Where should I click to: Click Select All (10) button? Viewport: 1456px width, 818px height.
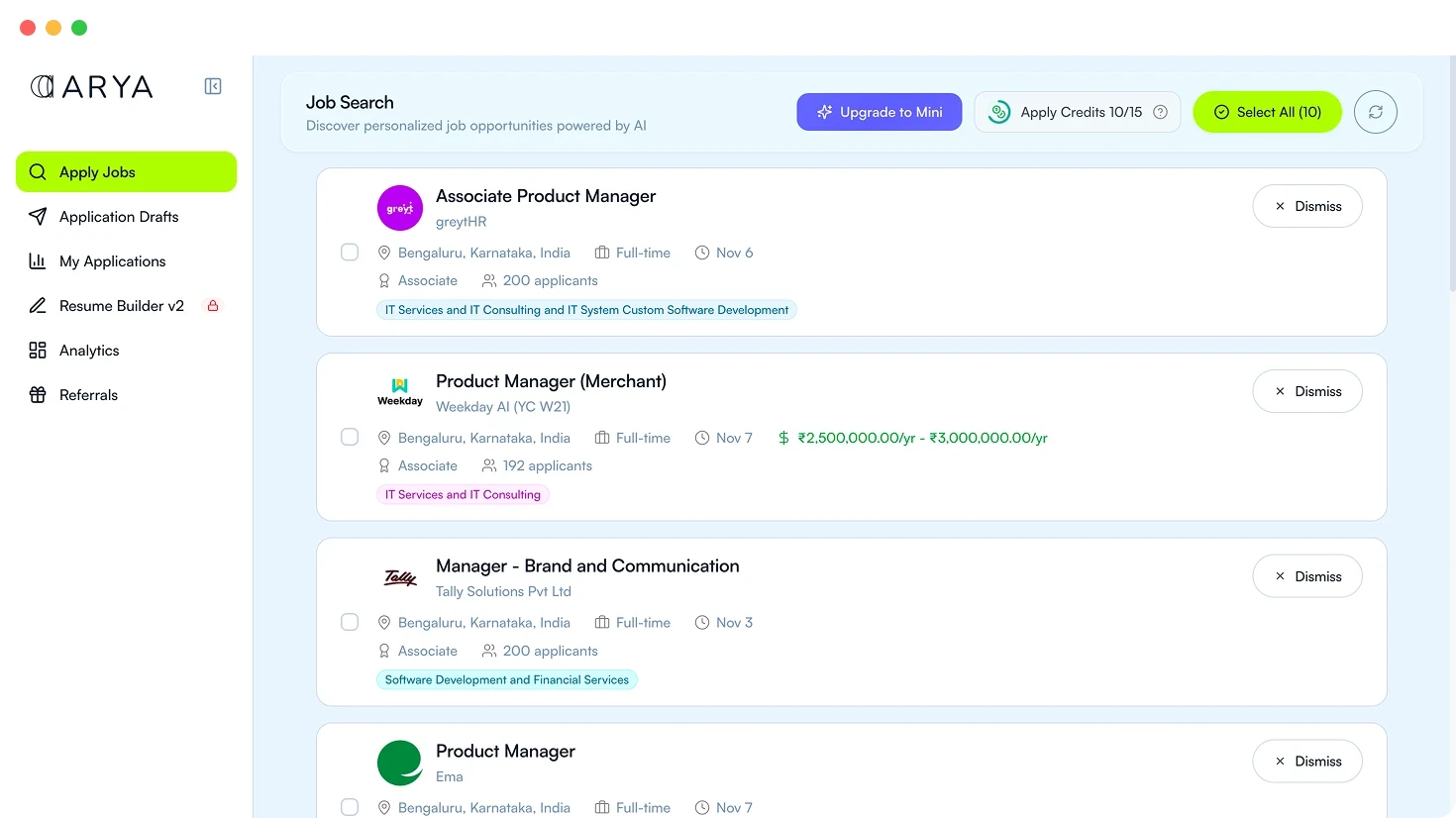pos(1267,112)
